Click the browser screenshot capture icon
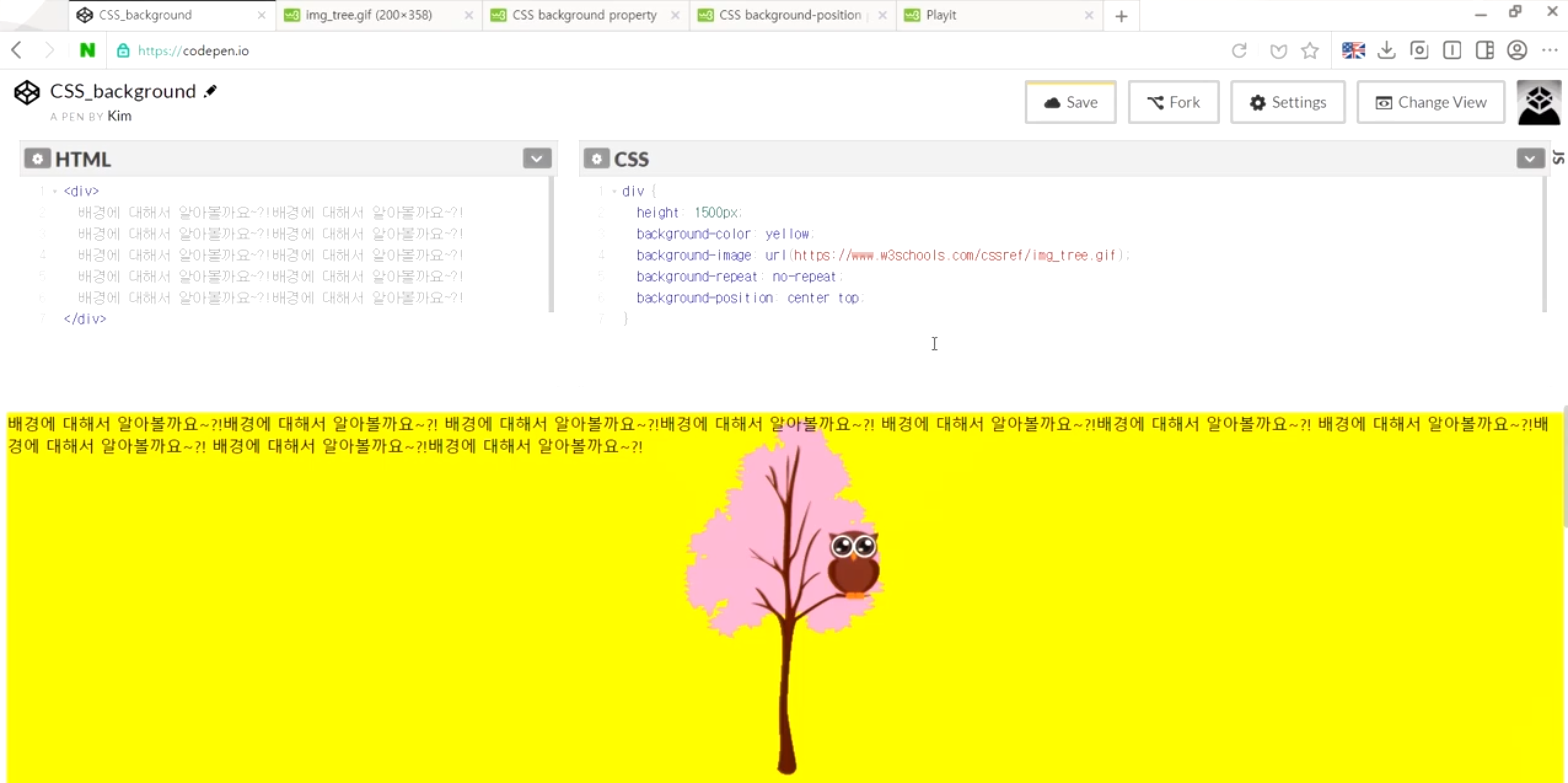Screen dimensions: 1568x783 [x=1419, y=50]
